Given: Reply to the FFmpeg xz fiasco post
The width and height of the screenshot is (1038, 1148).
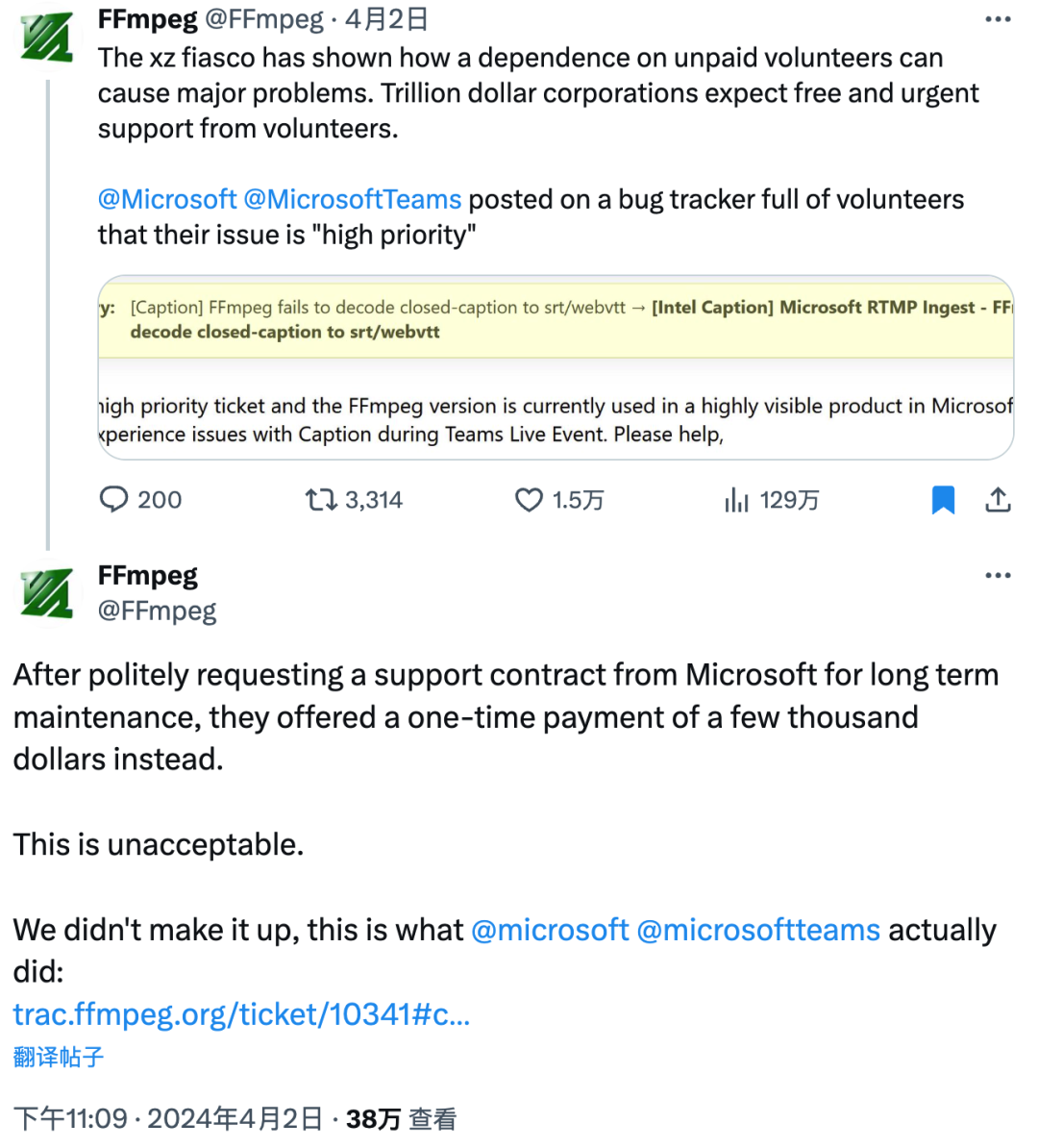Looking at the screenshot, I should pos(114,499).
